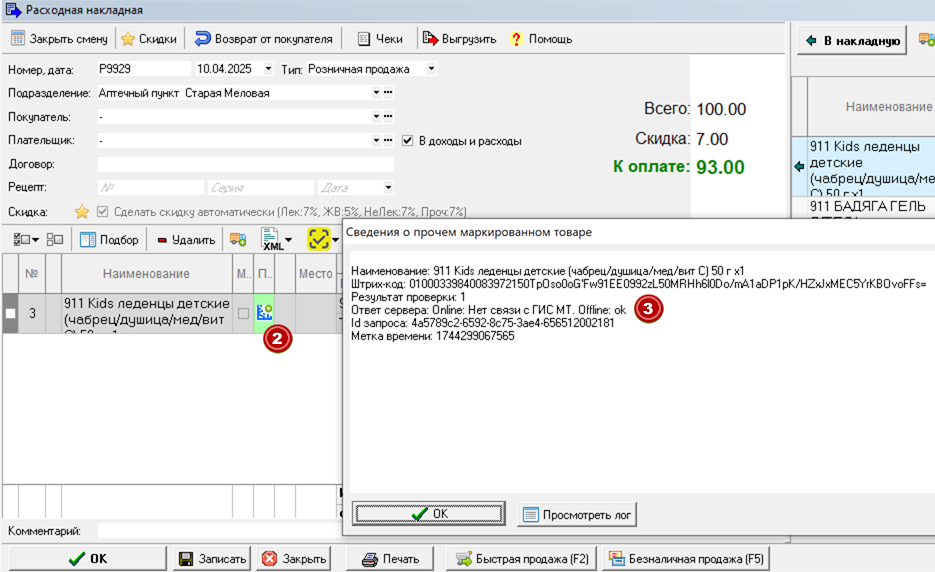The width and height of the screenshot is (935, 572).
Task: Click the truck icon beside В накладную
Action: point(926,39)
